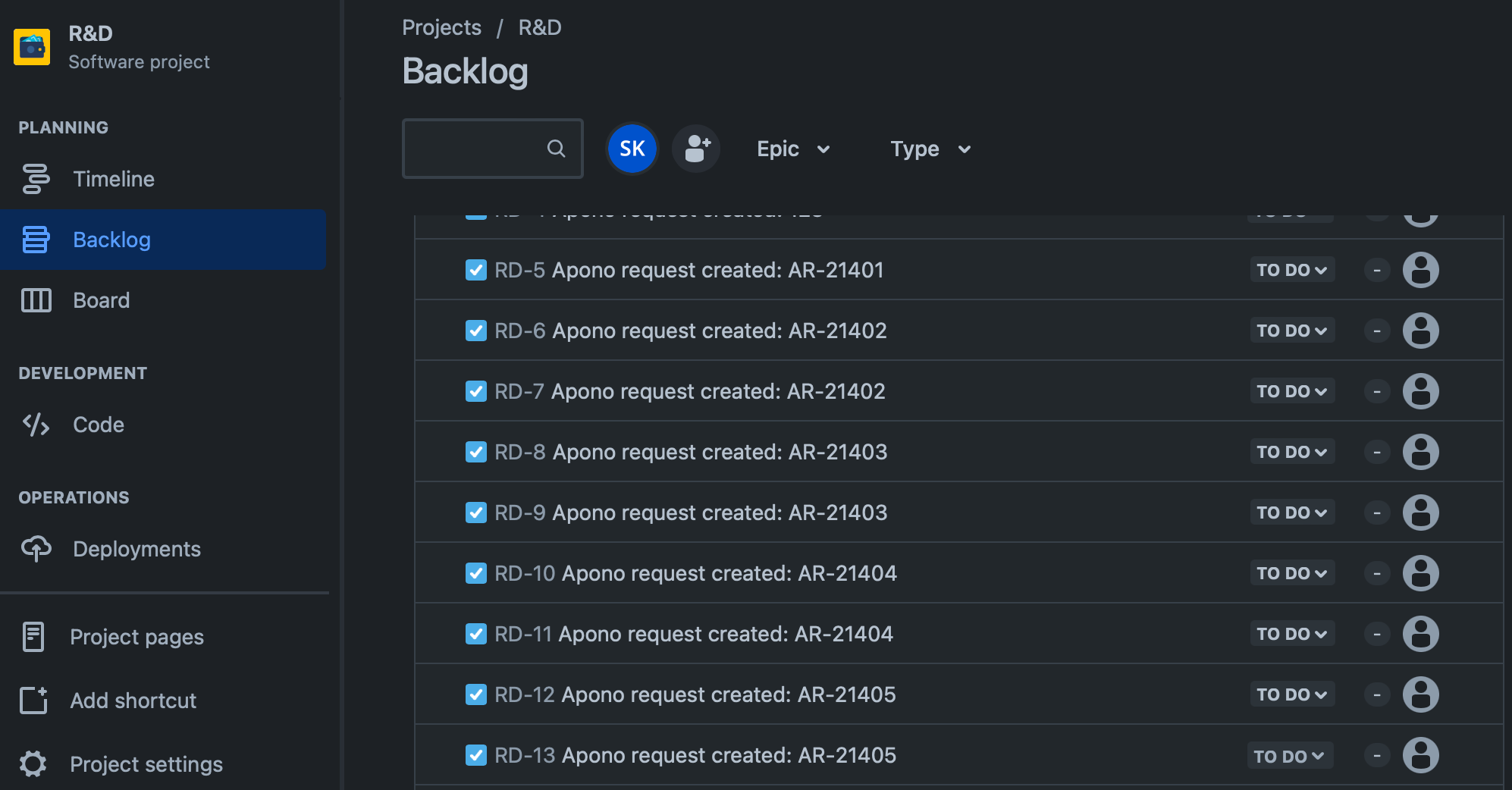The height and width of the screenshot is (790, 1512).
Task: Expand the Epic filter dropdown
Action: [792, 149]
